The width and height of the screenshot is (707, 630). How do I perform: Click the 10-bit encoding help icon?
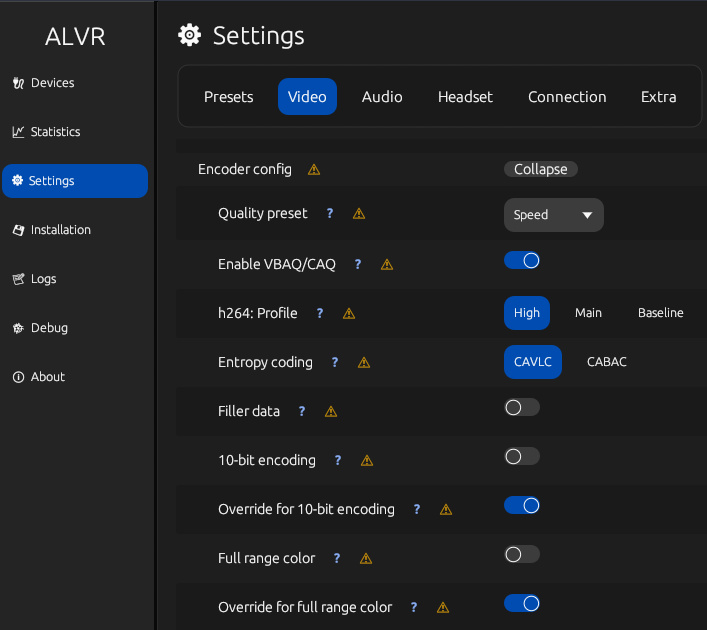point(338,460)
